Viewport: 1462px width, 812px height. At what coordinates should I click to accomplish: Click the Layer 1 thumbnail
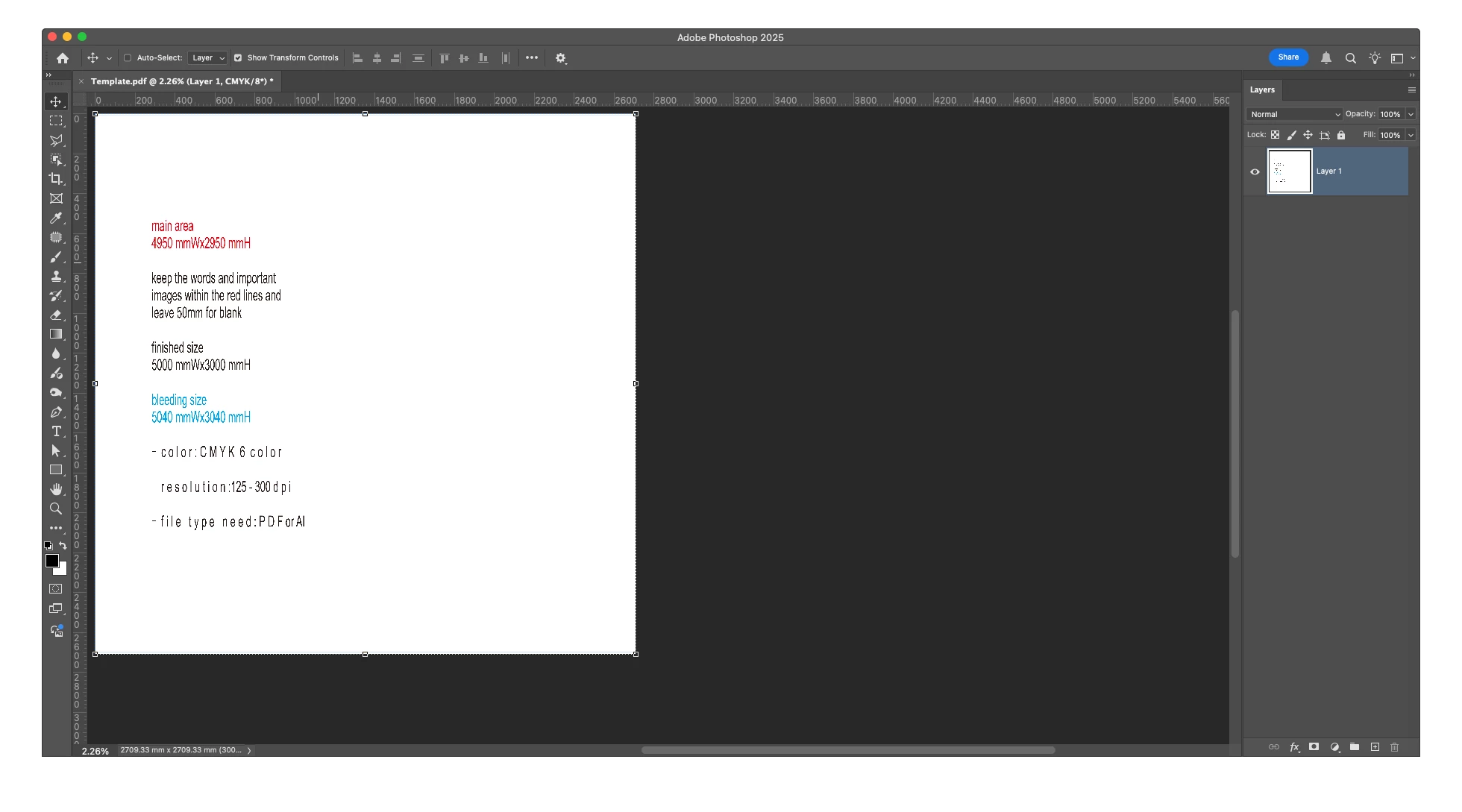pos(1290,171)
